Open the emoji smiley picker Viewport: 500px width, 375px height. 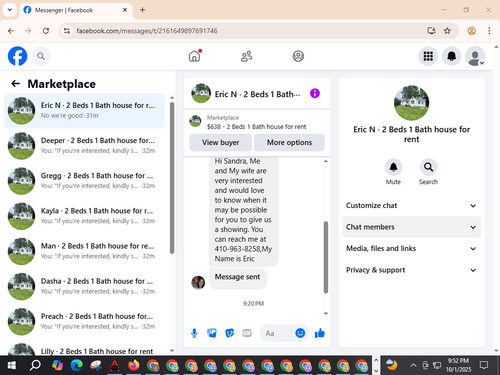click(x=300, y=333)
